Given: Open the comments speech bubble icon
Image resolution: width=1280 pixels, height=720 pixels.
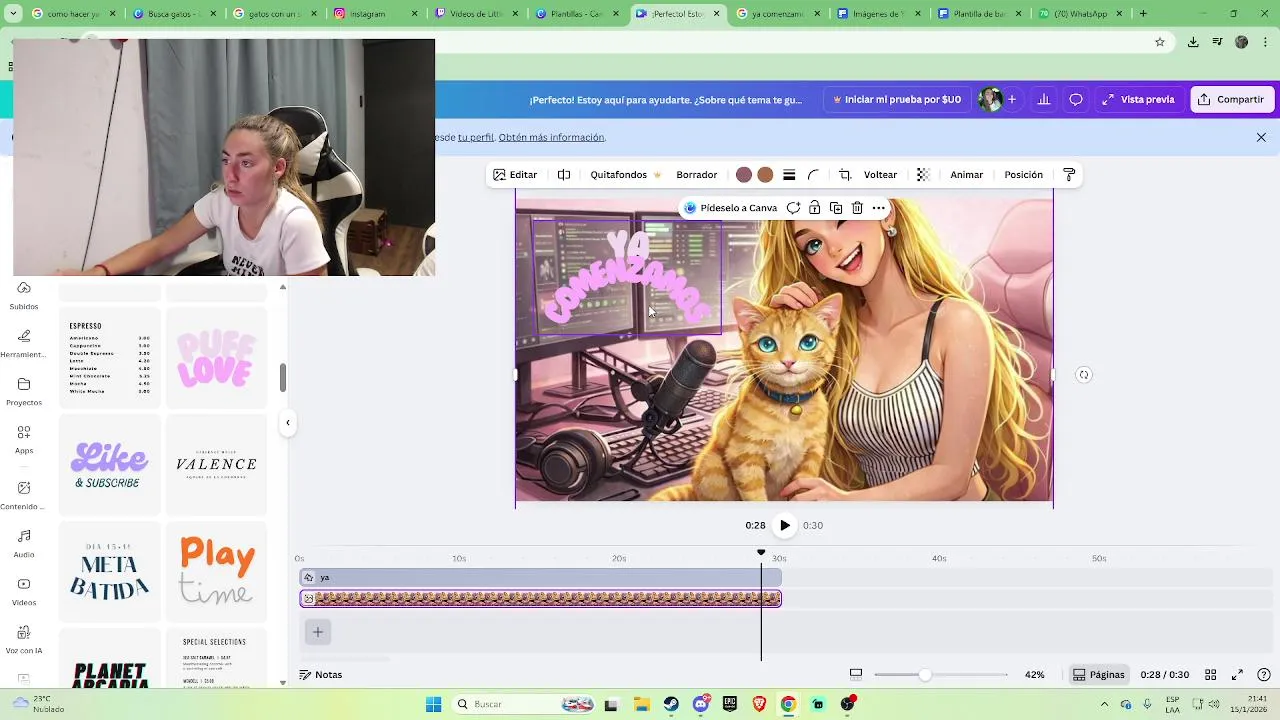Looking at the screenshot, I should coord(1076,100).
